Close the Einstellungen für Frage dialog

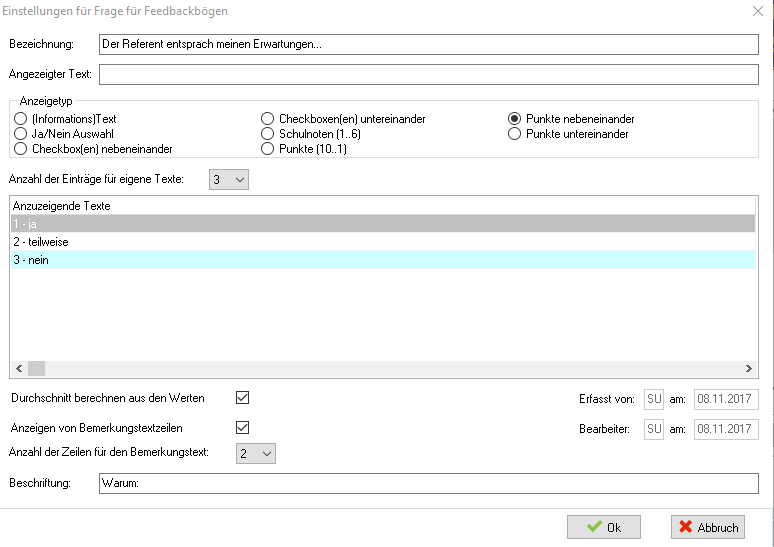(758, 11)
